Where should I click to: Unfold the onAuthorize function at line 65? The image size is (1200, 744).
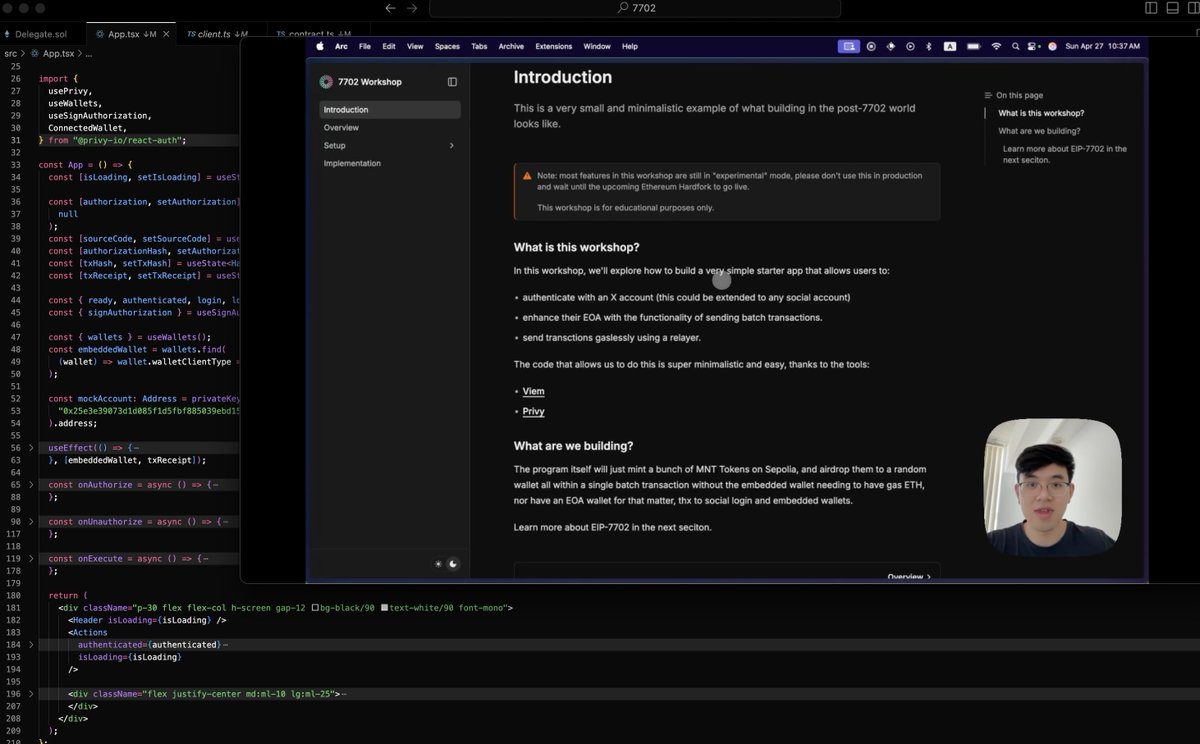point(31,485)
